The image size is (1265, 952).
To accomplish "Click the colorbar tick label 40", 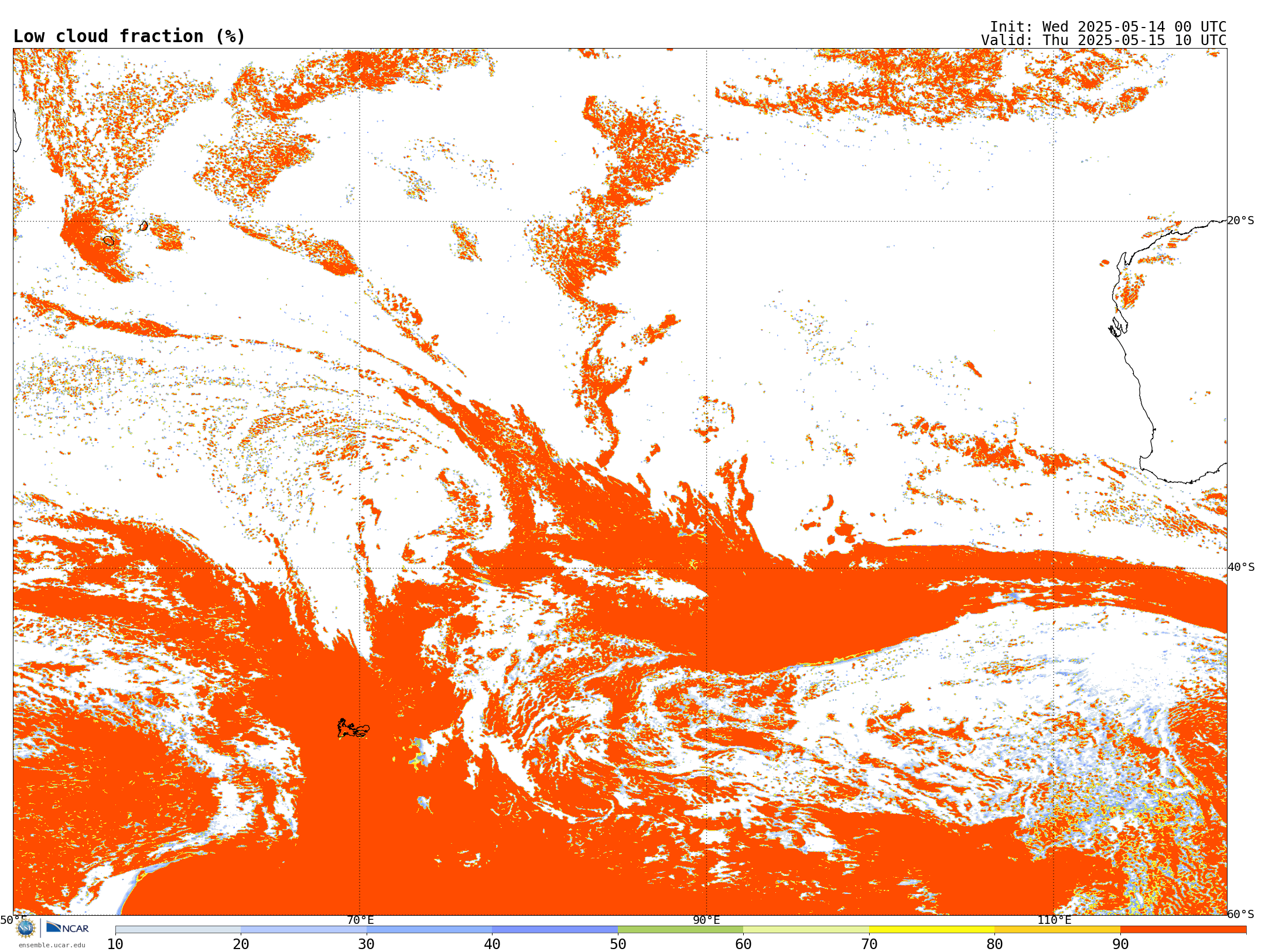I will [x=492, y=944].
